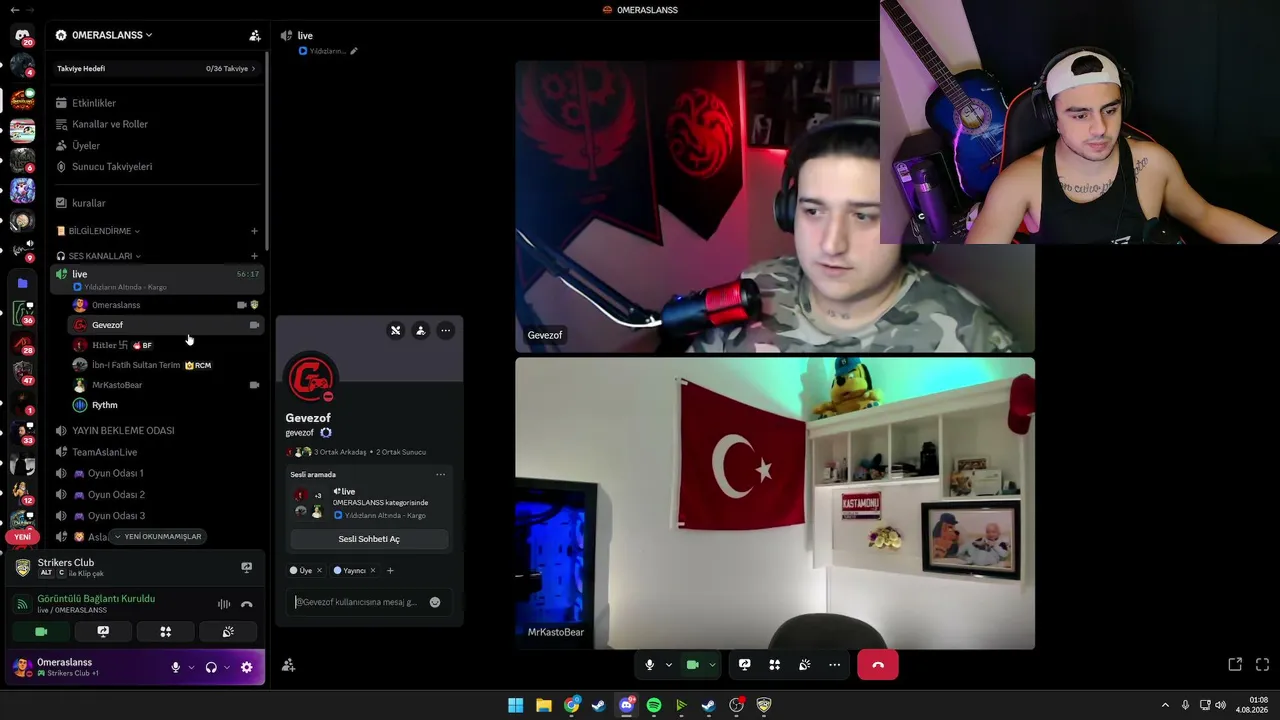Image resolution: width=1280 pixels, height=720 pixels.
Task: Toggle deafen headphones in user panel
Action: (211, 667)
